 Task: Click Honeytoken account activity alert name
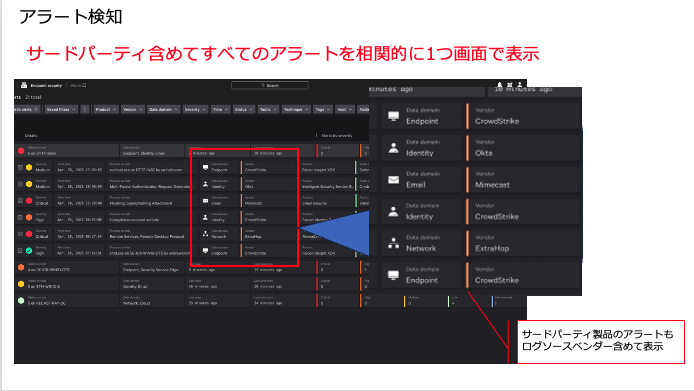(134, 220)
